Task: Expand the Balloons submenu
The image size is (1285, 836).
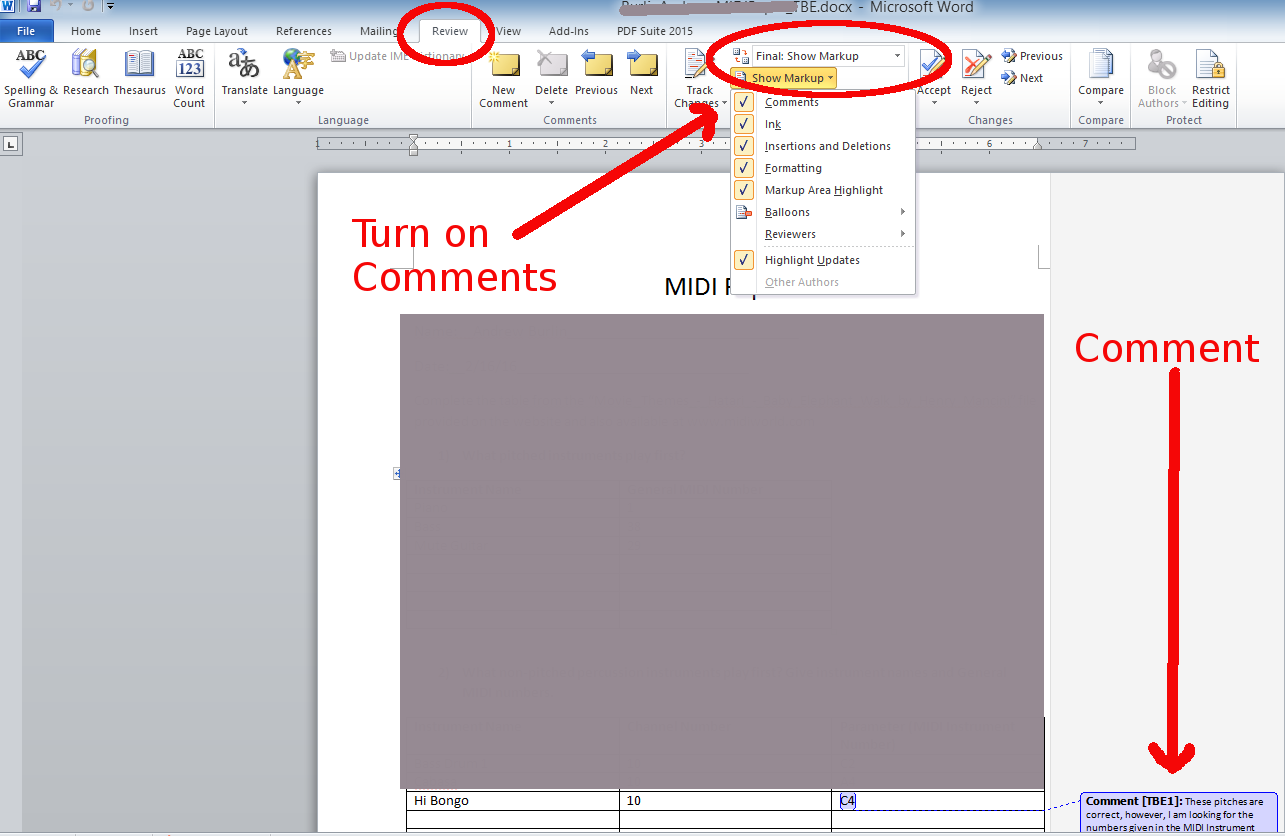Action: pos(822,212)
